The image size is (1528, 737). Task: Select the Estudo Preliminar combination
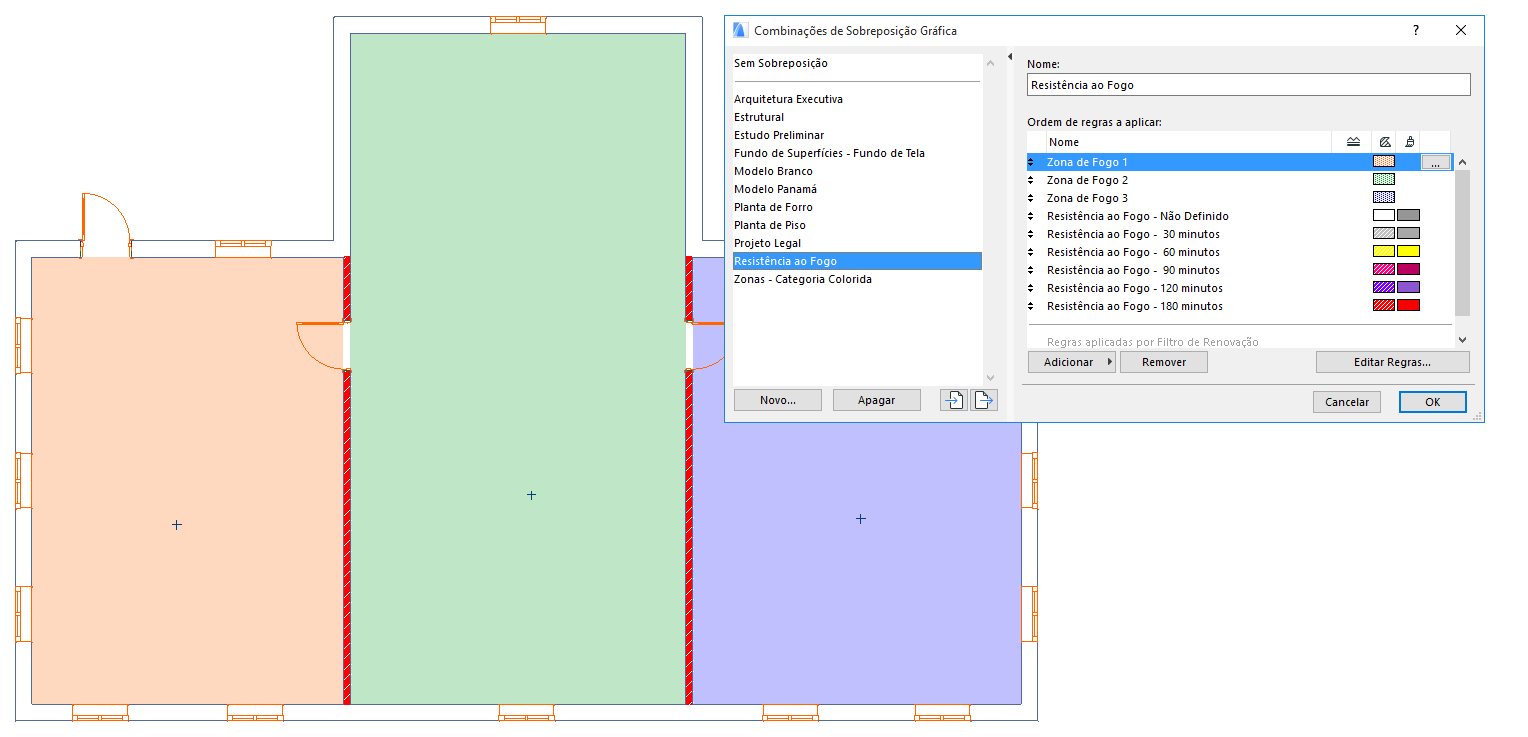pos(779,135)
